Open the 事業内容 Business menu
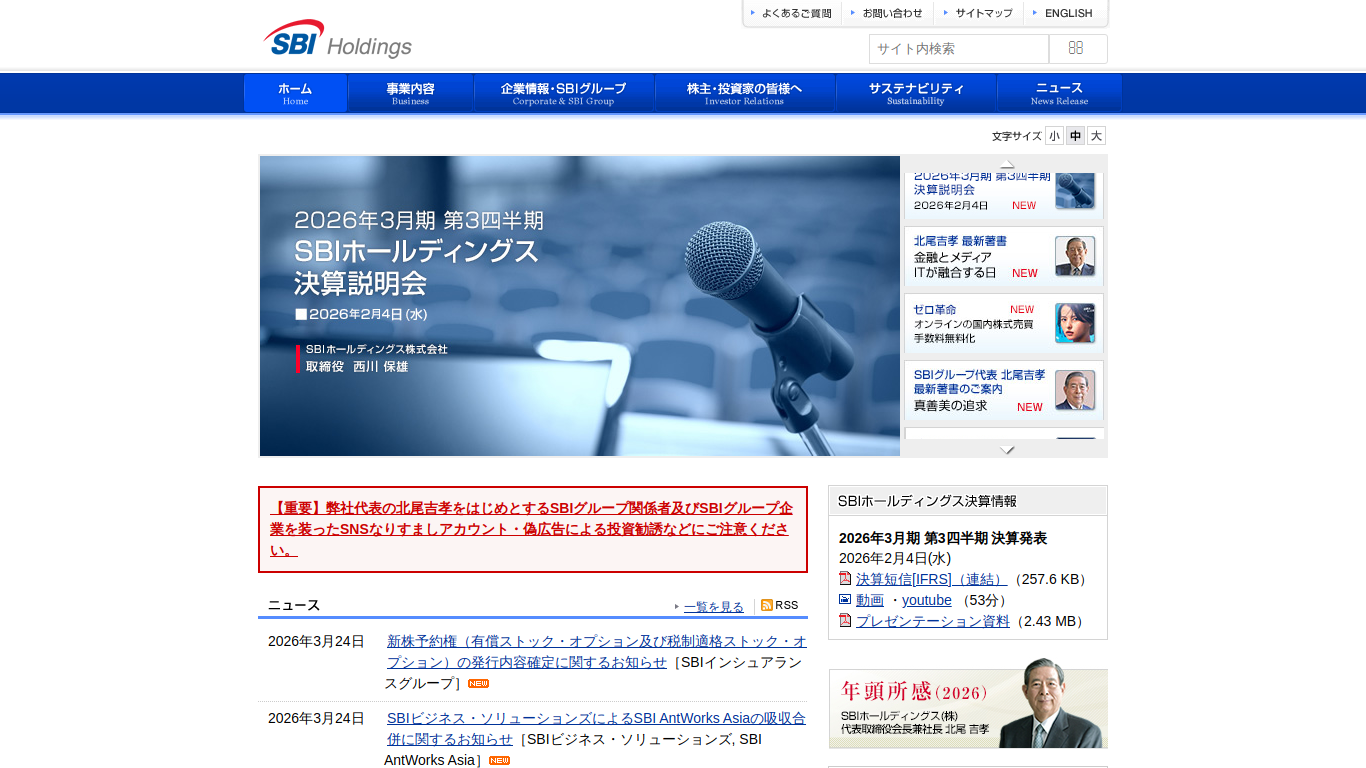Image resolution: width=1366 pixels, height=768 pixels. point(410,93)
